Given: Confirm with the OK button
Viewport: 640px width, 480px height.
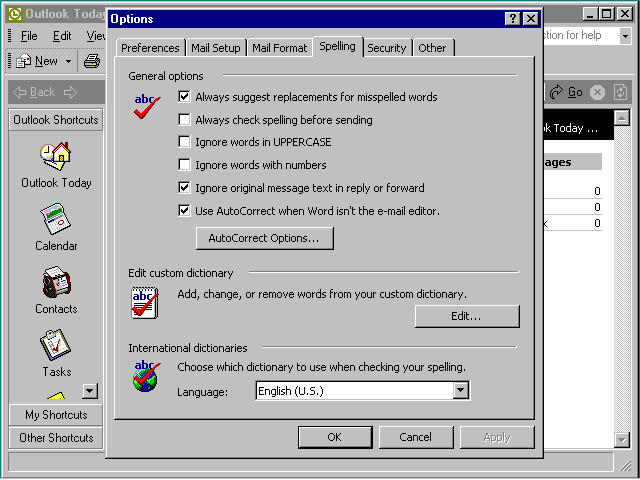Looking at the screenshot, I should [335, 437].
